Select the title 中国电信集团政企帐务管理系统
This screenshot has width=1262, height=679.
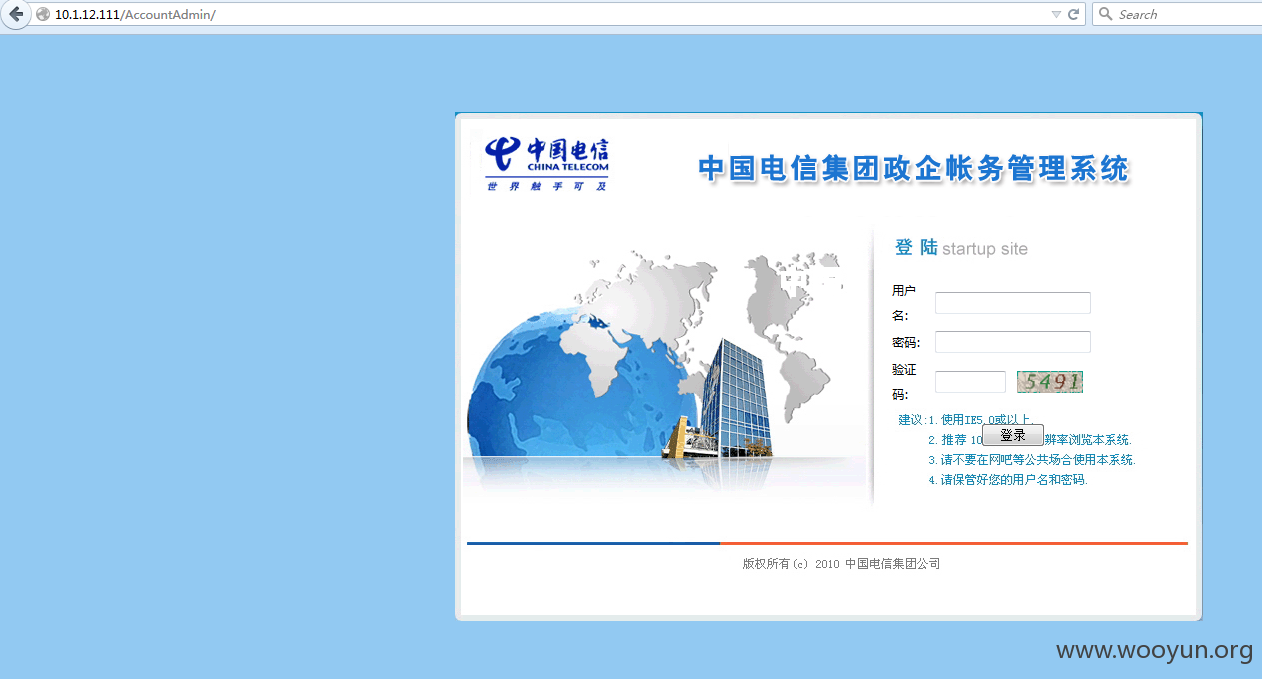pyautogui.click(x=913, y=168)
